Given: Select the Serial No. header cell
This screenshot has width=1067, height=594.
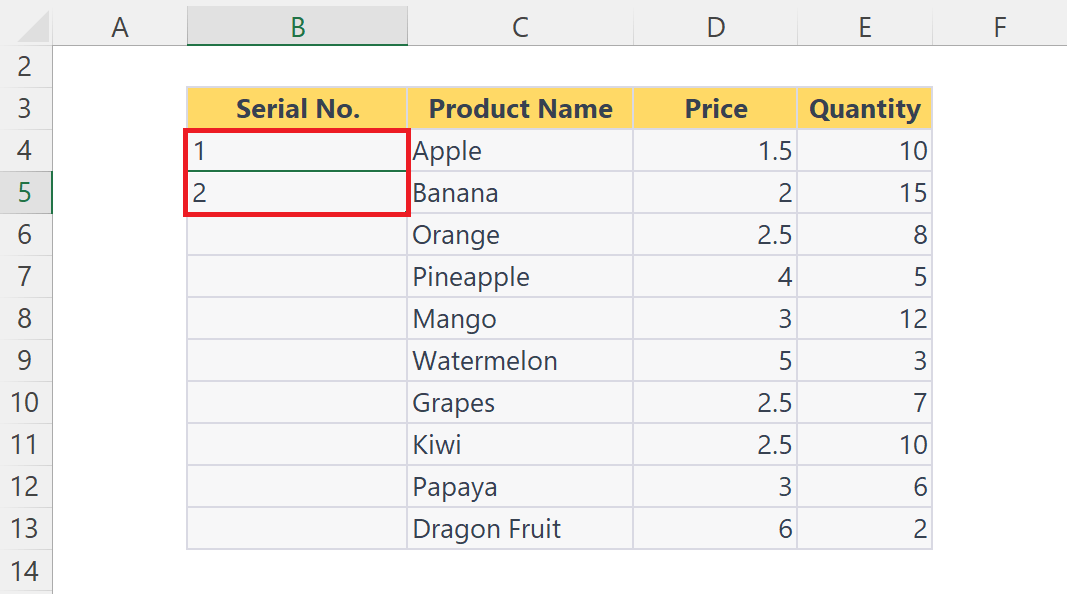Looking at the screenshot, I should click(x=297, y=108).
